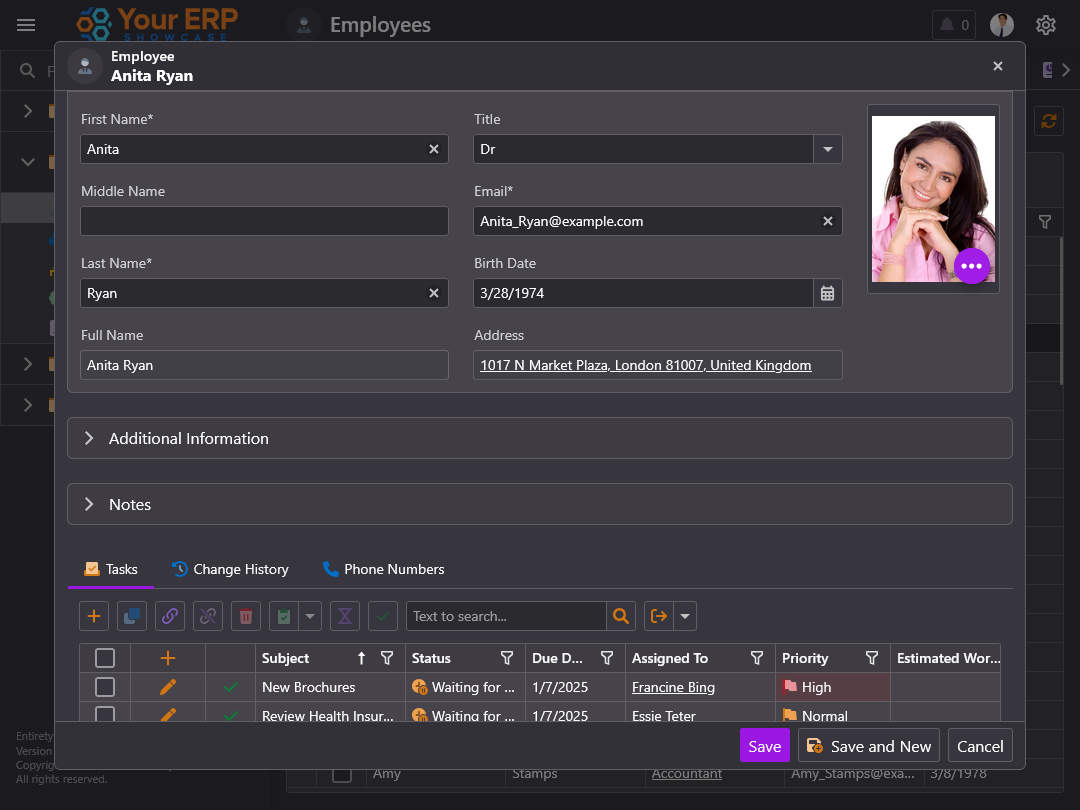Click the new task plus icon in toolbar
Screen dimensions: 1080x810
(x=94, y=616)
